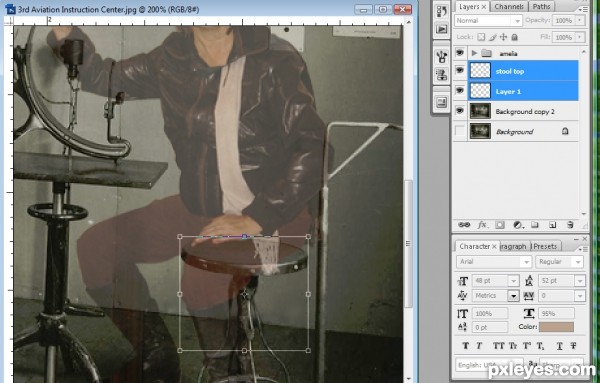Screen dimensions: 600x383
Task: Toggle Underline text style
Action: point(559,346)
